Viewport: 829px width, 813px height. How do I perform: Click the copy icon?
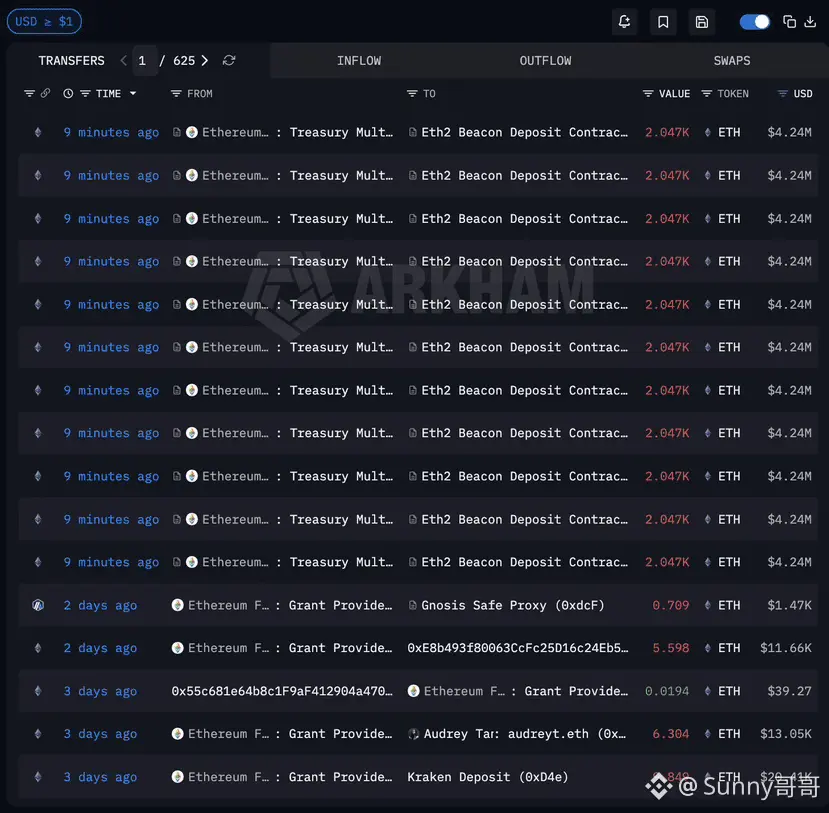point(789,22)
